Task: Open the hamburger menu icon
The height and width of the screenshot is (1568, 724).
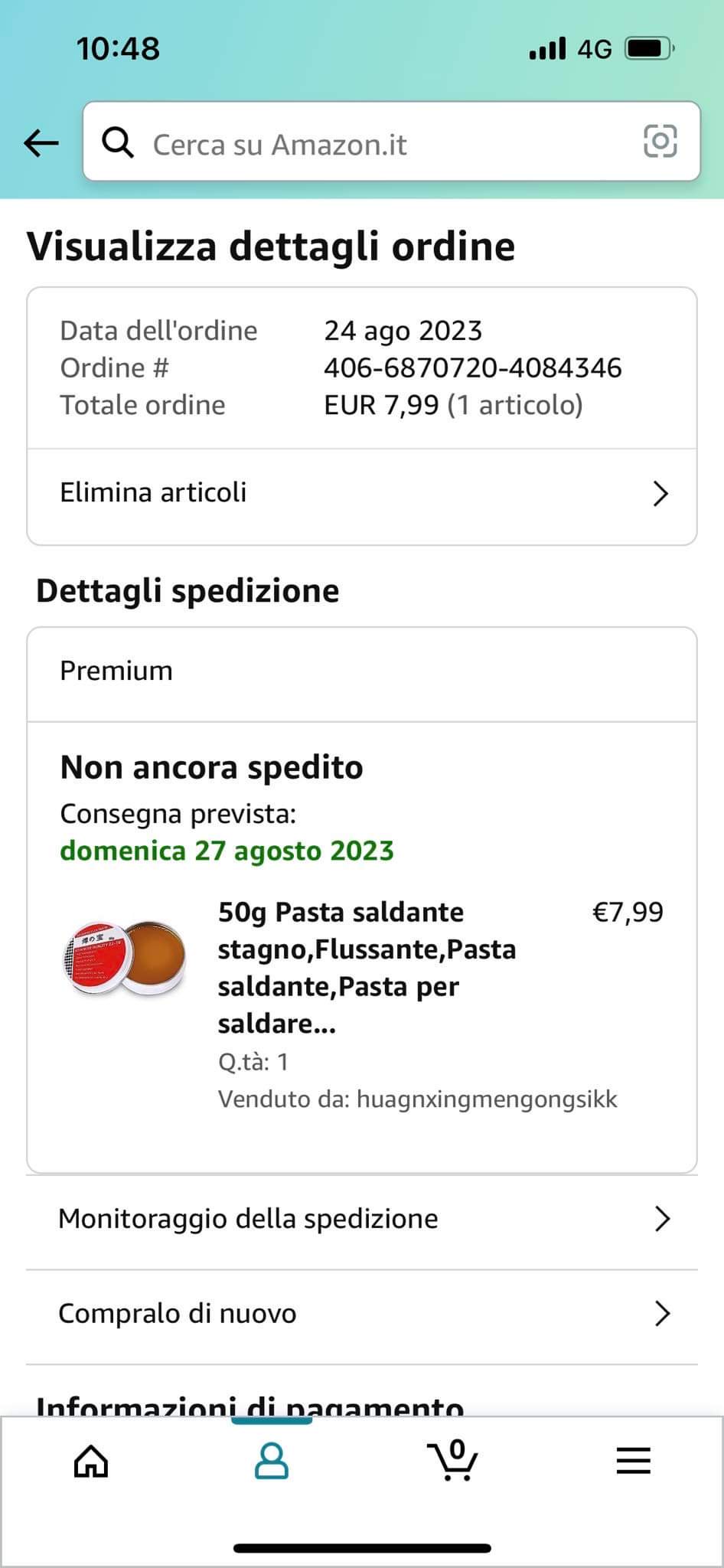Action: 633,1461
